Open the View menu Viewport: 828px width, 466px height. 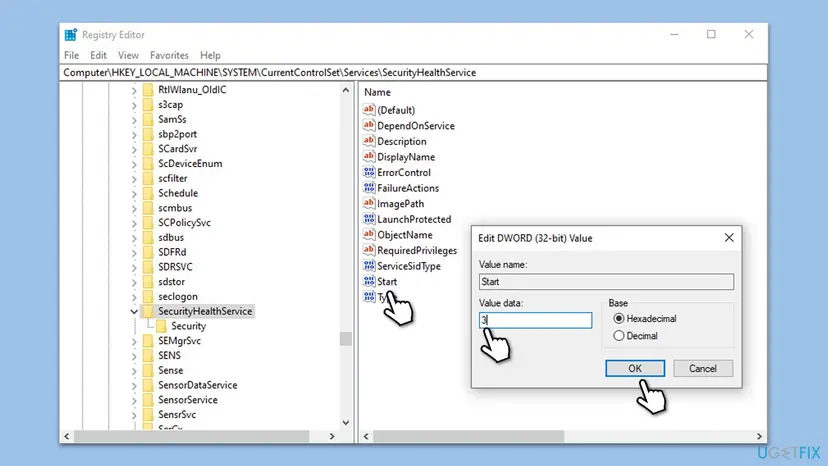click(128, 55)
